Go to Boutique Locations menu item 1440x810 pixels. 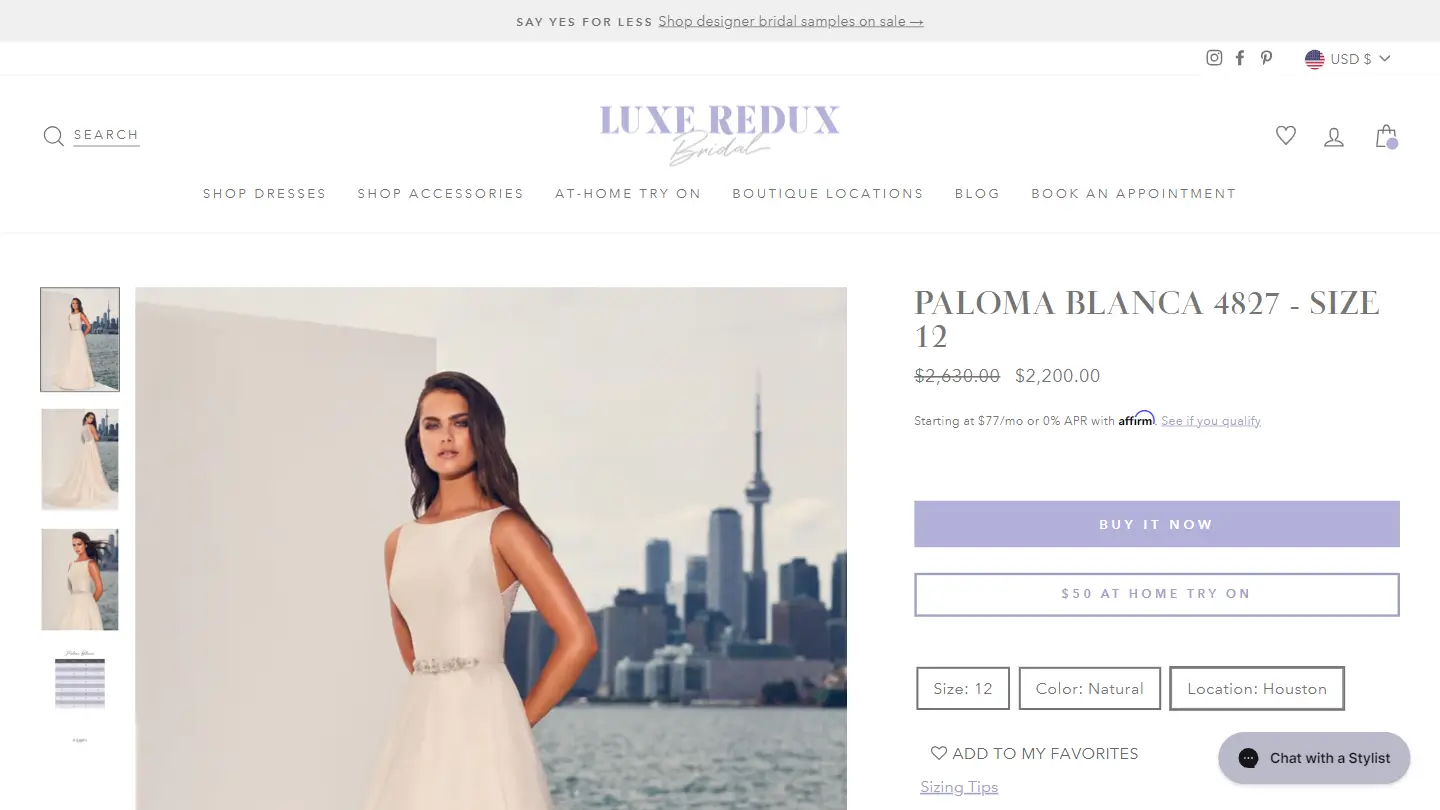[828, 194]
